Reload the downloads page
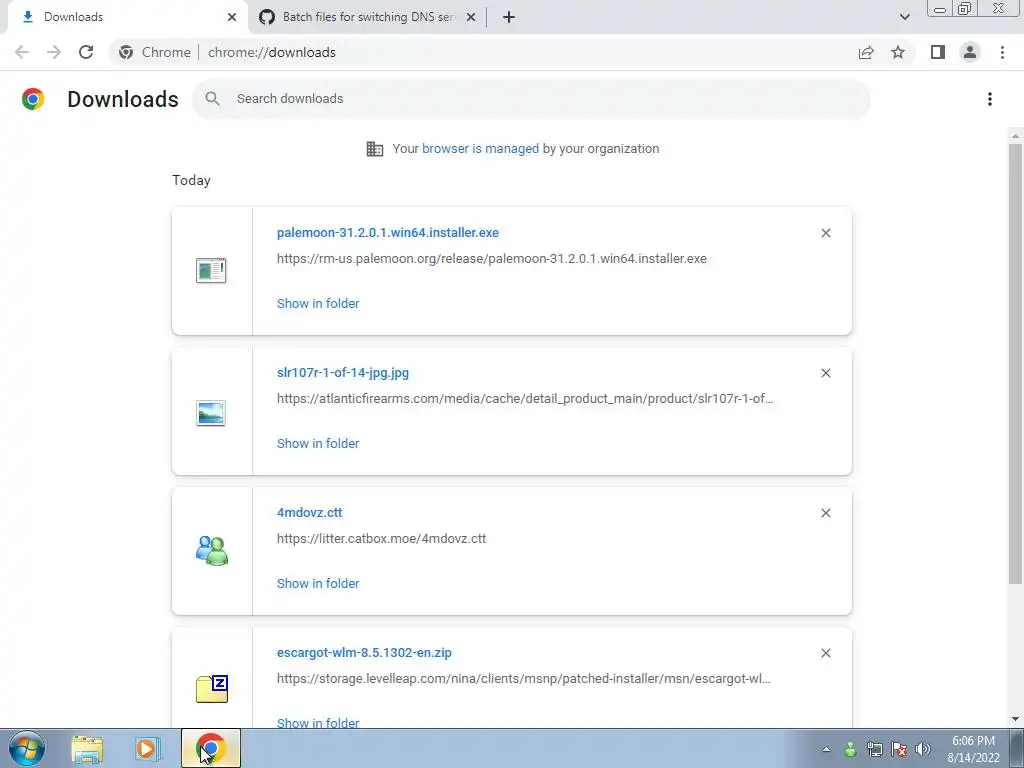 (x=86, y=52)
